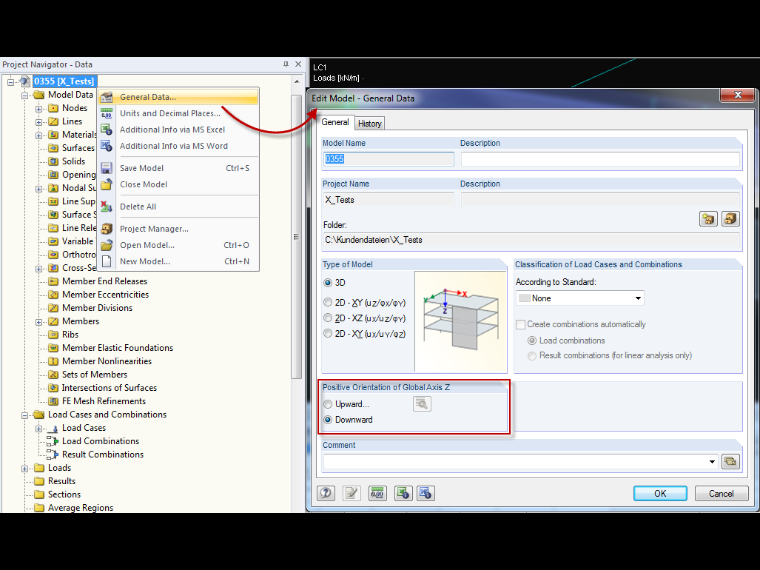760x570 pixels.
Task: Select Additional Info via MS Excel
Action: point(178,130)
